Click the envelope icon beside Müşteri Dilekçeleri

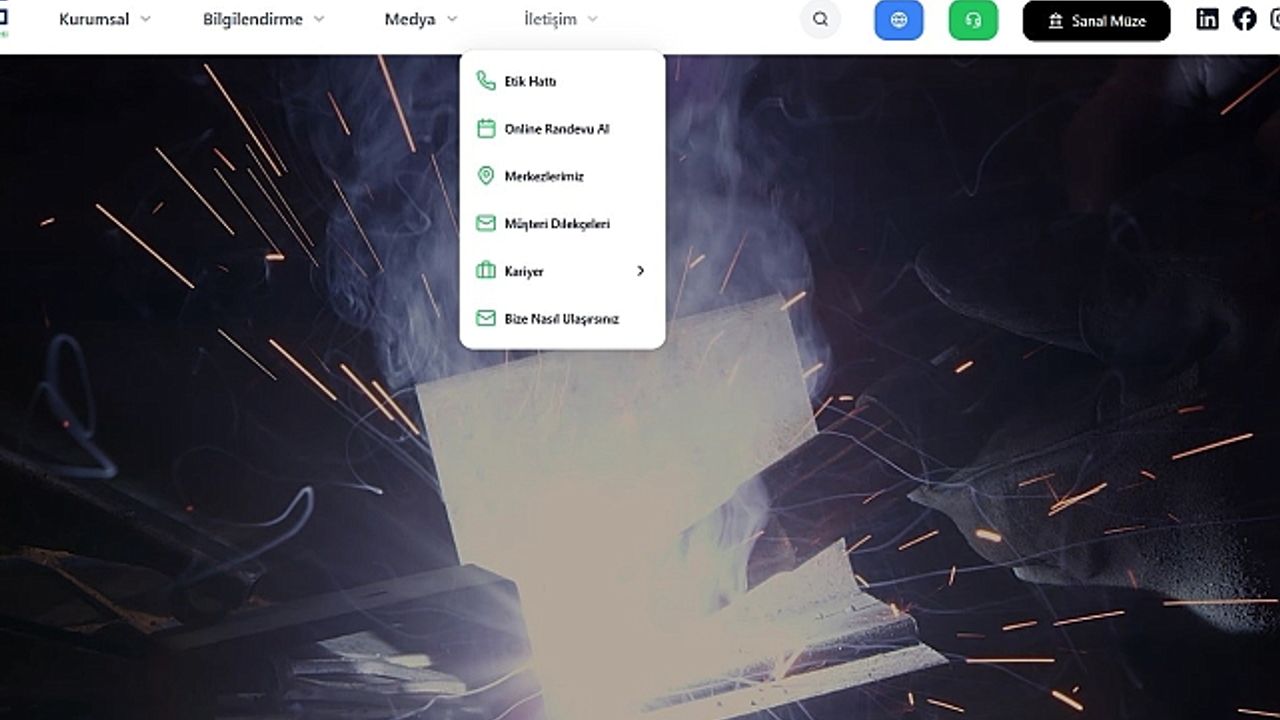click(x=486, y=224)
